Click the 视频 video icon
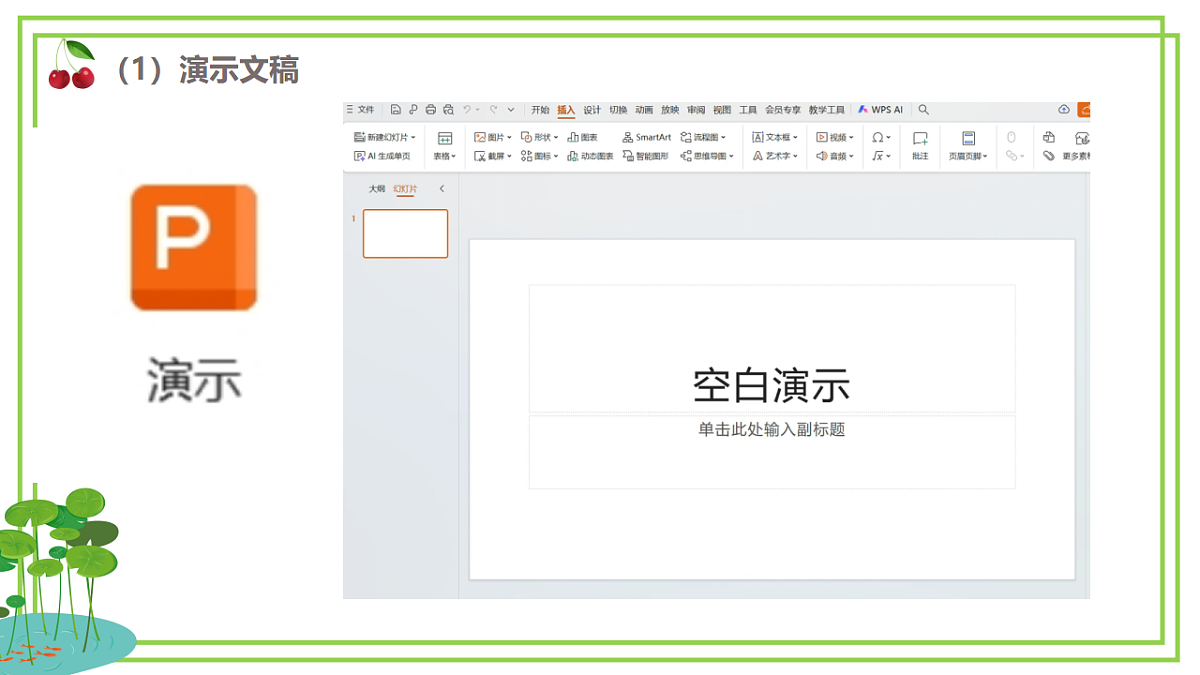Screen dimensions: 1200x675 pos(822,137)
